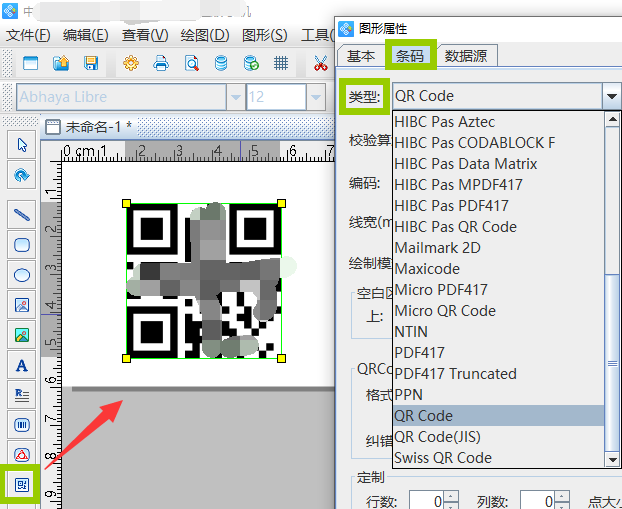The width and height of the screenshot is (622, 509).
Task: Choose HIBC Pas PDF417 option
Action: coord(499,206)
